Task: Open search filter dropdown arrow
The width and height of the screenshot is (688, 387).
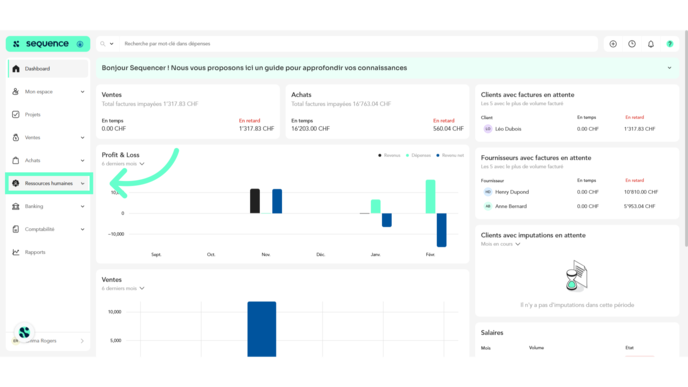Action: pos(111,44)
